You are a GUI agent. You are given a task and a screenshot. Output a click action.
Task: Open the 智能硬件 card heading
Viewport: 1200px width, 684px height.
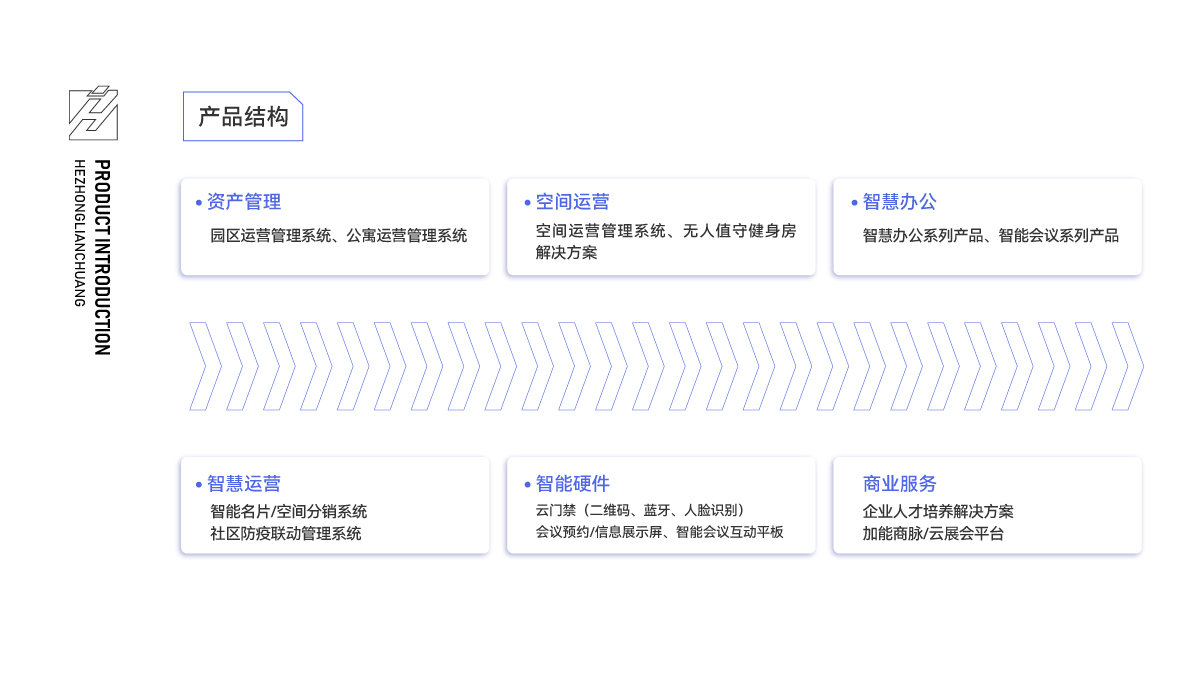click(572, 484)
